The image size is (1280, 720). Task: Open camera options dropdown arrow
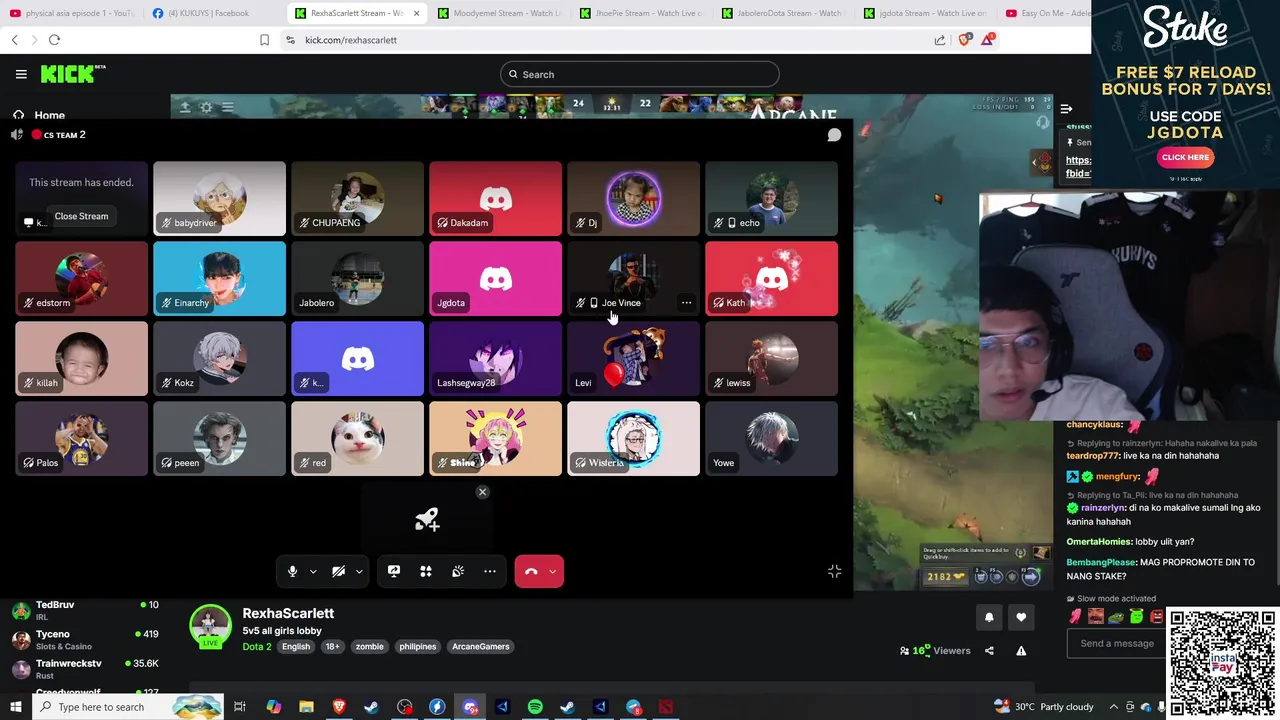coord(359,572)
